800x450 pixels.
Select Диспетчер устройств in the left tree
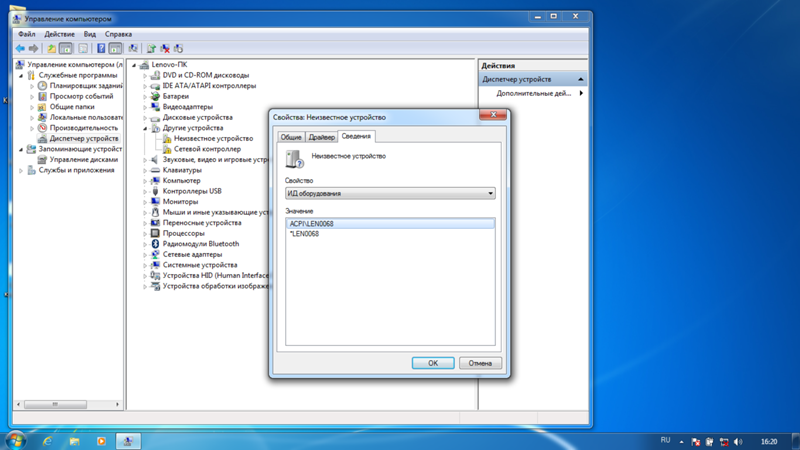pos(84,138)
